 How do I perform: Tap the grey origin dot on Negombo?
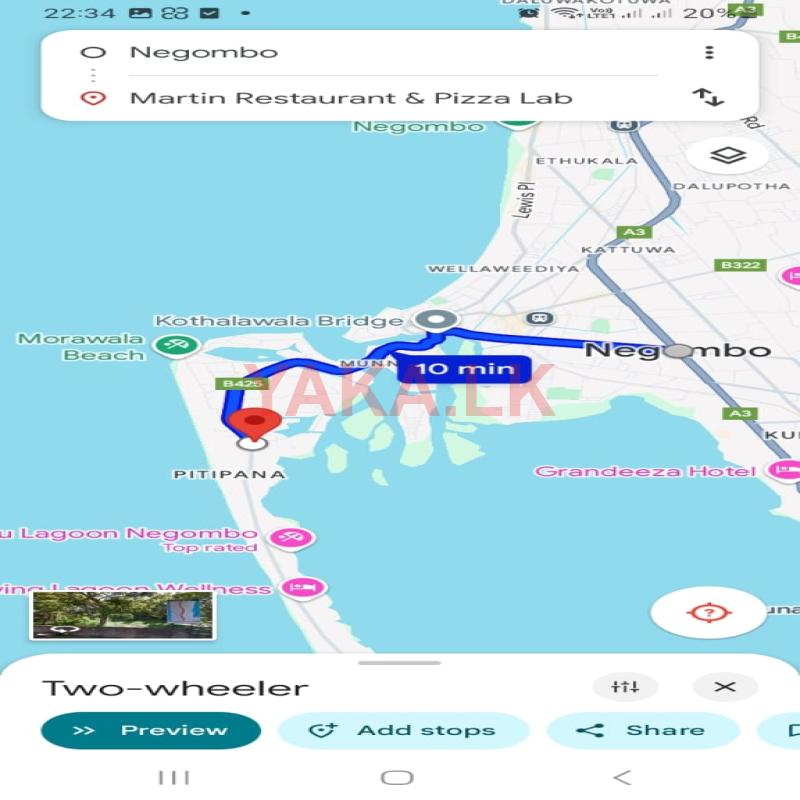pos(679,351)
